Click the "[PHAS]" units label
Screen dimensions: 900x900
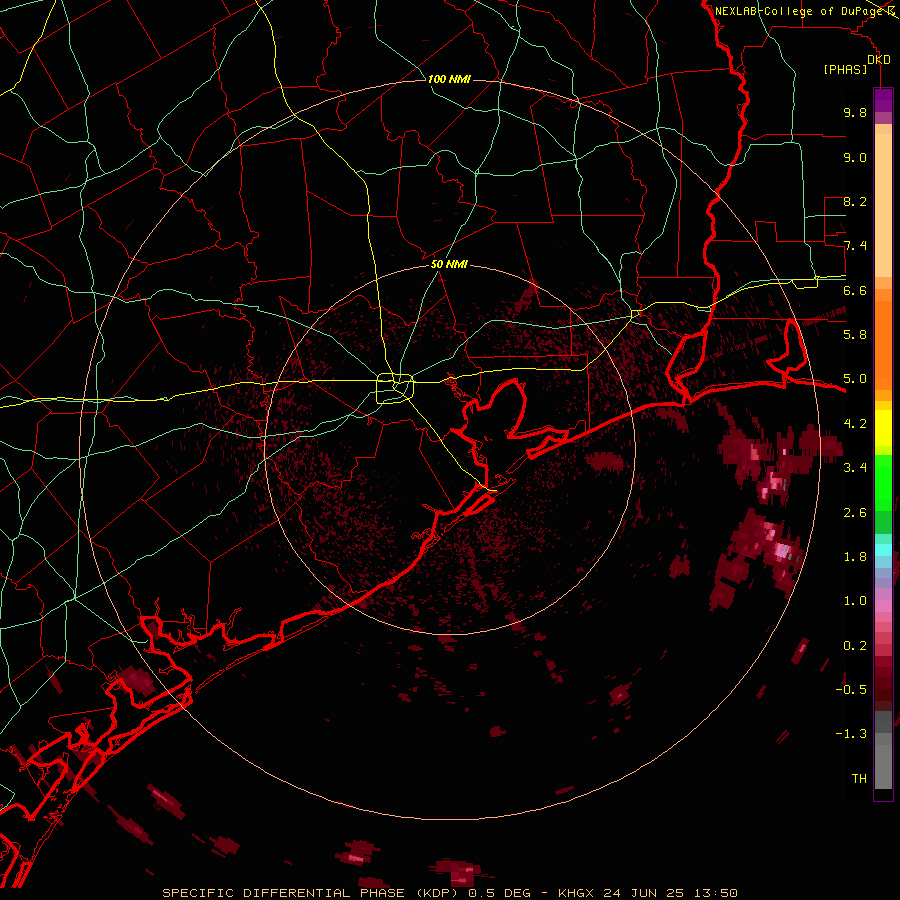click(845, 70)
